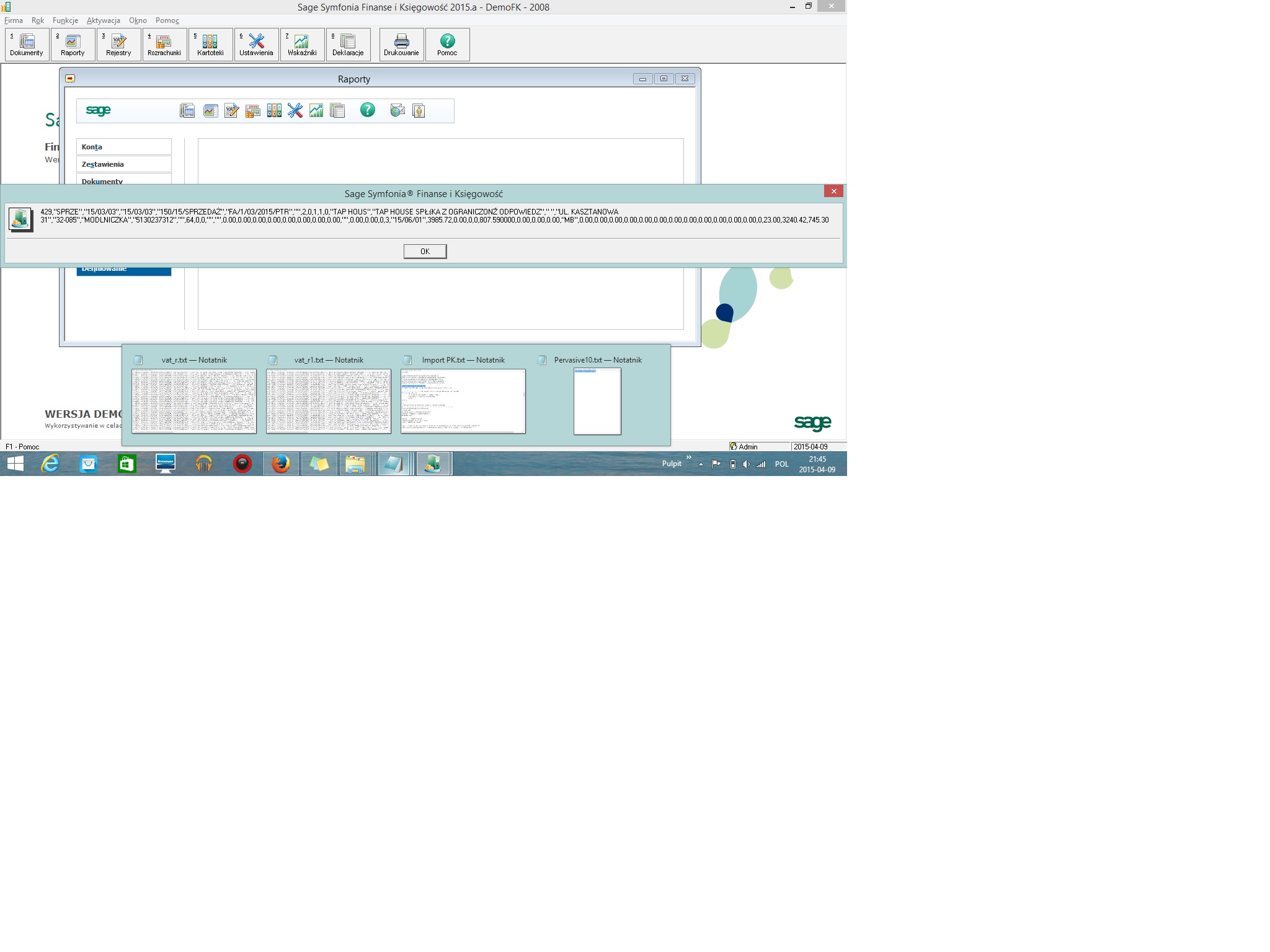The image size is (1270, 952).
Task: Open the headphones music app from taskbar
Action: 204,464
